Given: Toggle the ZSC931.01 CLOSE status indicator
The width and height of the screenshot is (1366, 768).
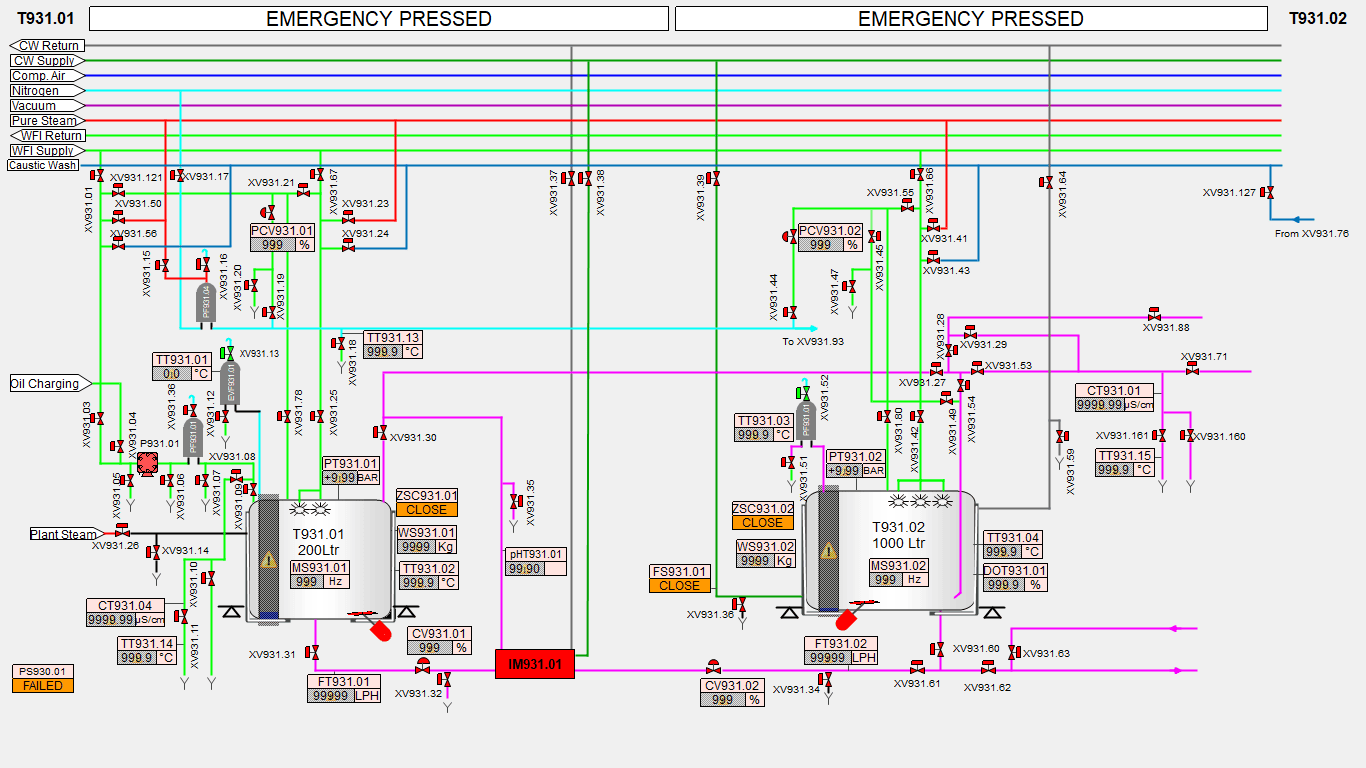Looking at the screenshot, I should tap(427, 510).
